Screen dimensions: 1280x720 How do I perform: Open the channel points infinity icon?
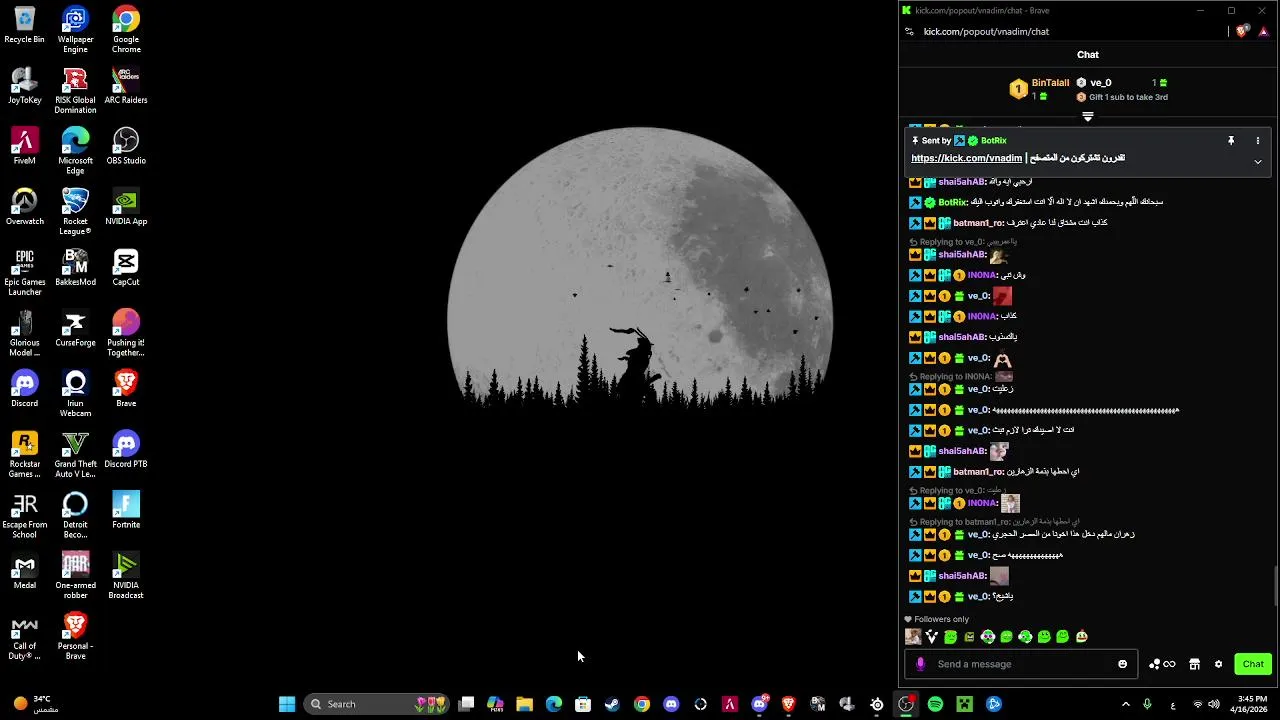pos(1162,664)
